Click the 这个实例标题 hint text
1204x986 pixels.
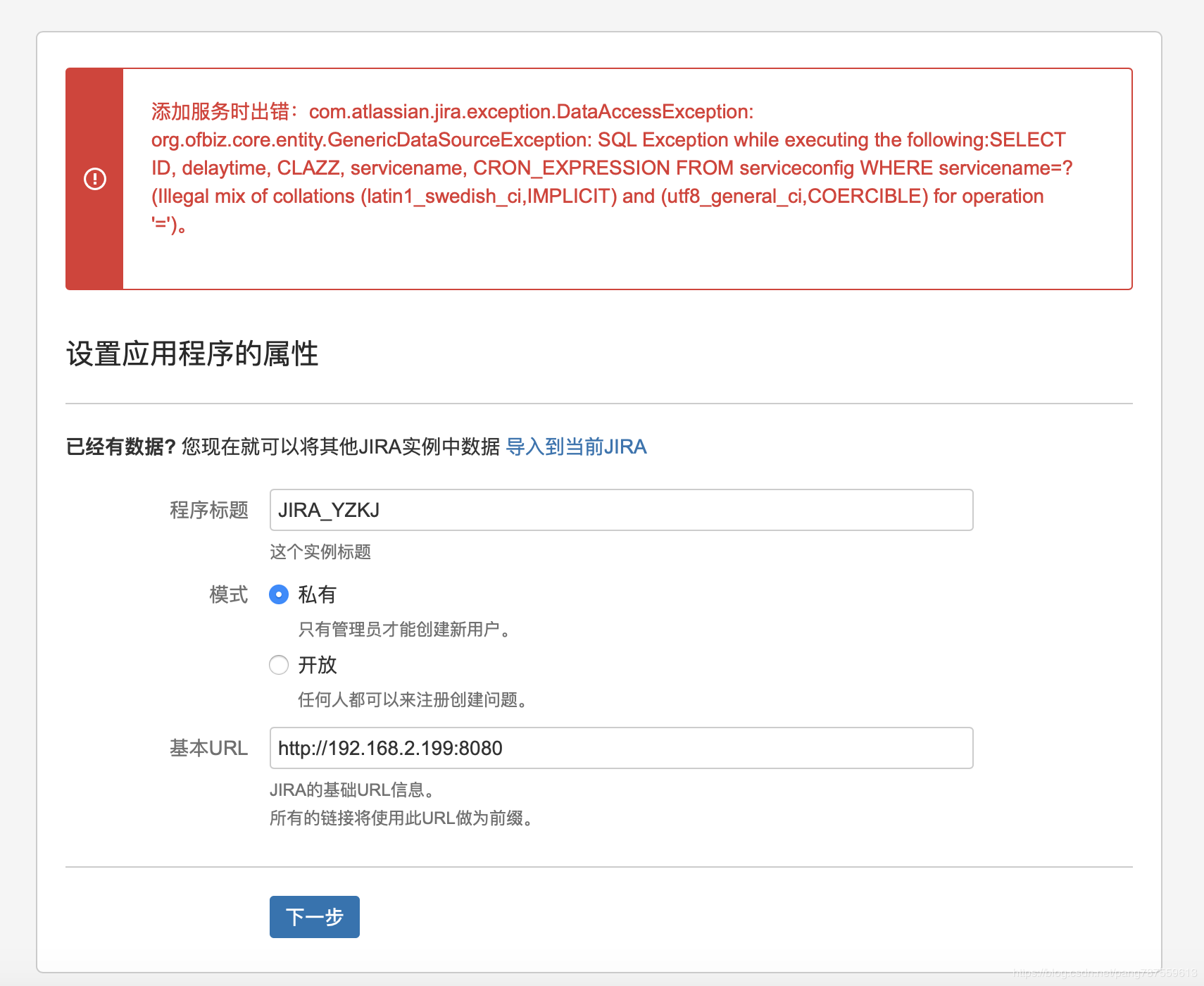(x=320, y=551)
